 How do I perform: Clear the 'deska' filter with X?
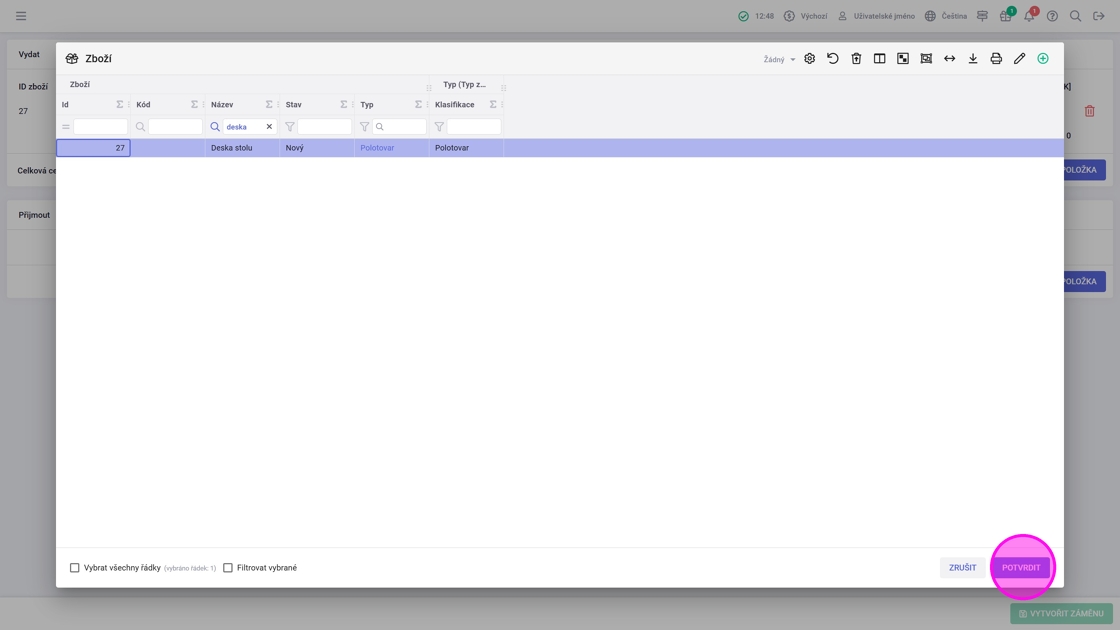[269, 126]
